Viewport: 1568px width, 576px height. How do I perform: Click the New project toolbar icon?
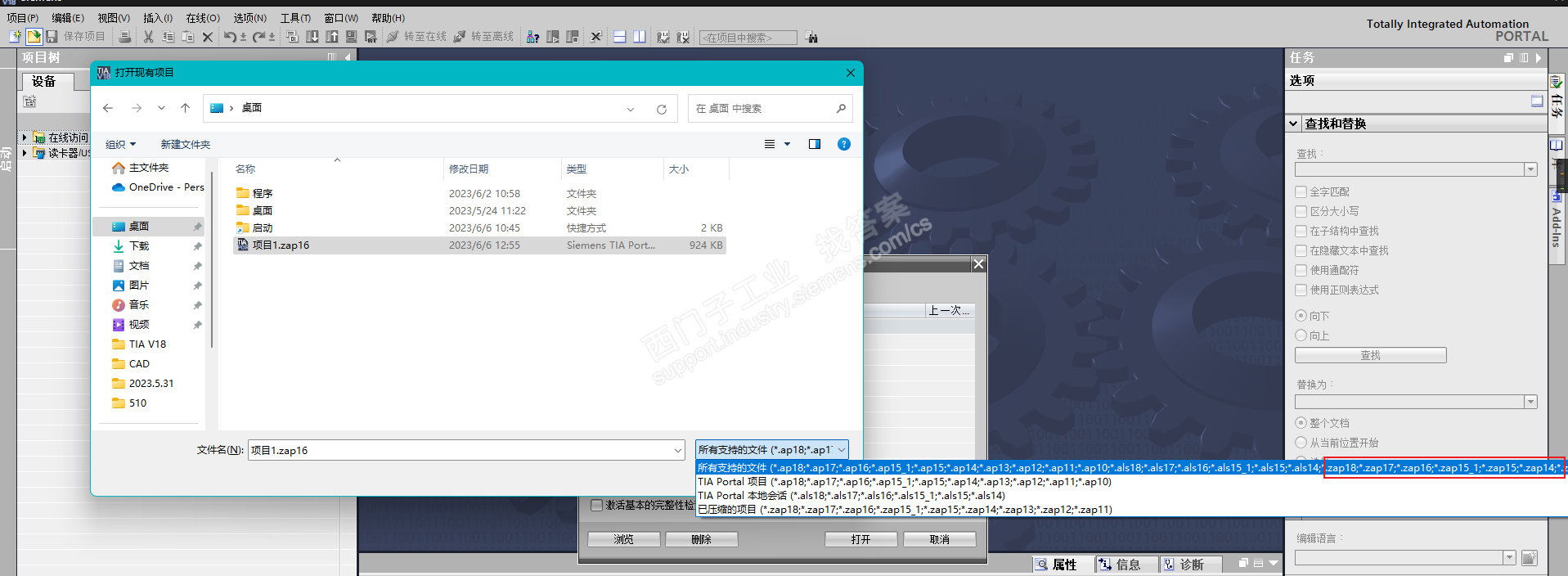(x=16, y=37)
